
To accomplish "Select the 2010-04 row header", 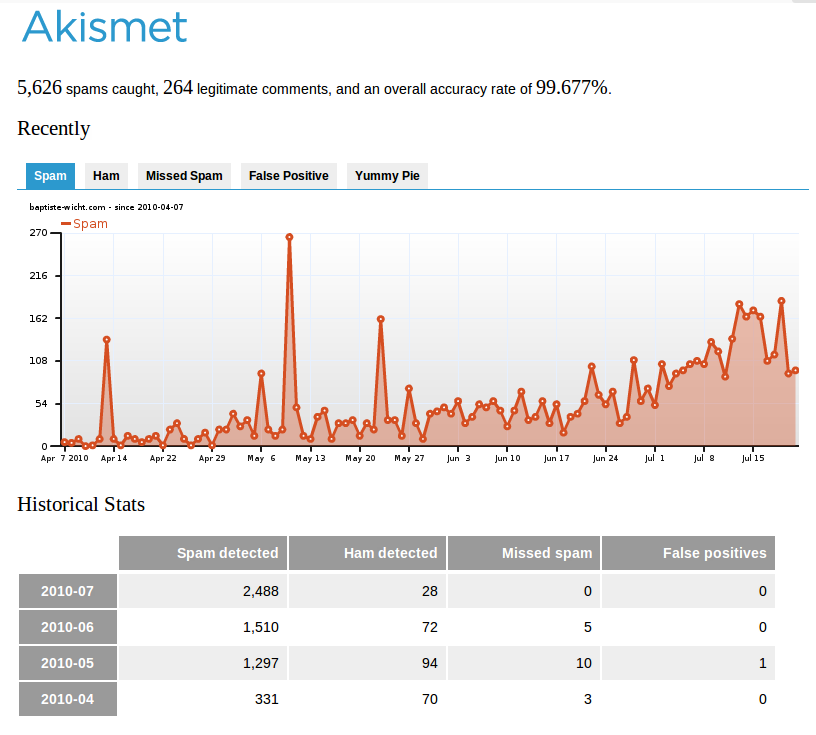I will (x=68, y=699).
